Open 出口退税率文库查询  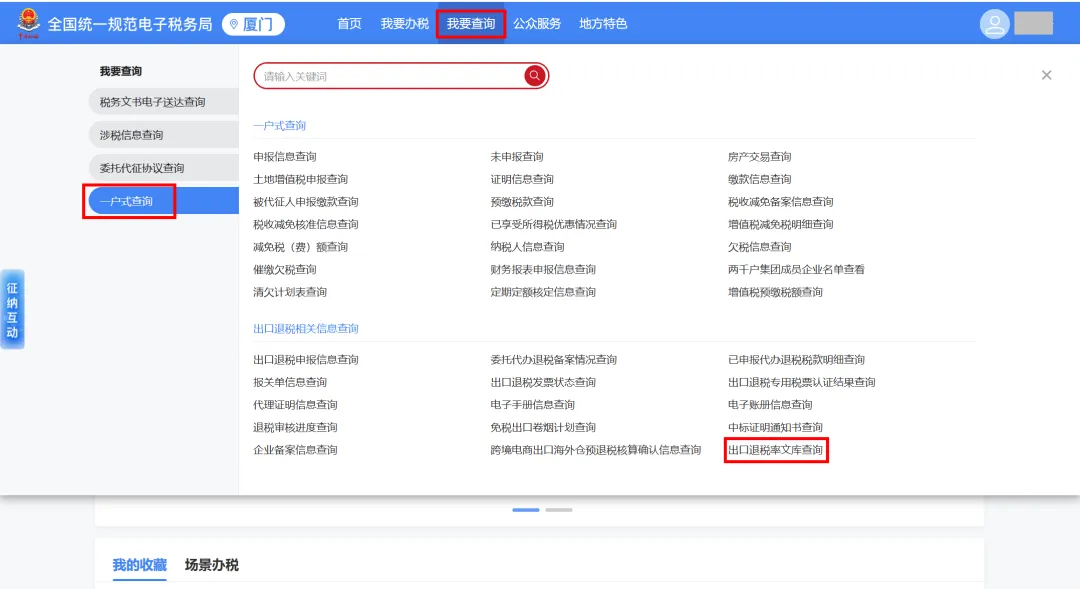pyautogui.click(x=776, y=450)
